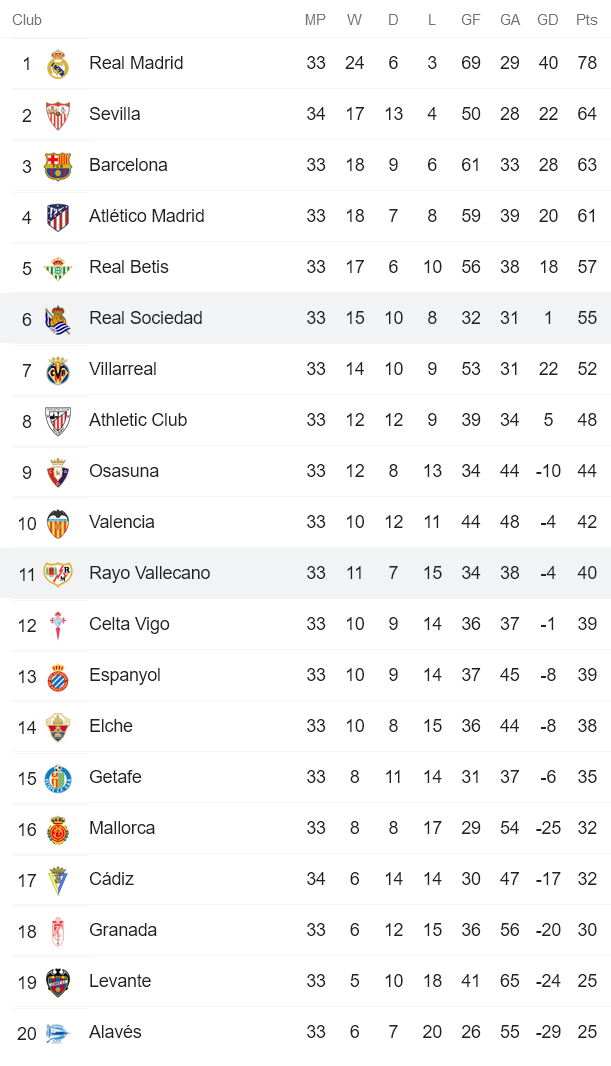Open the Rayo Vallecano team page
The width and height of the screenshot is (611, 1066).
click(147, 572)
